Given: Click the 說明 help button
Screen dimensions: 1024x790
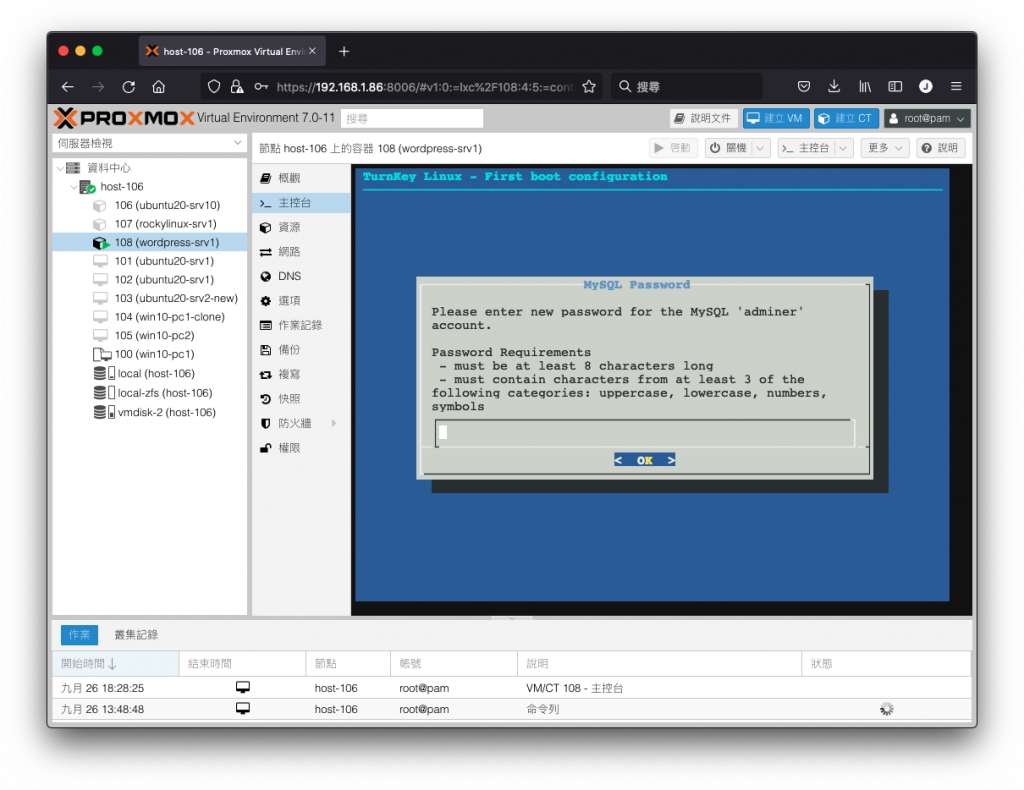Looking at the screenshot, I should 940,148.
